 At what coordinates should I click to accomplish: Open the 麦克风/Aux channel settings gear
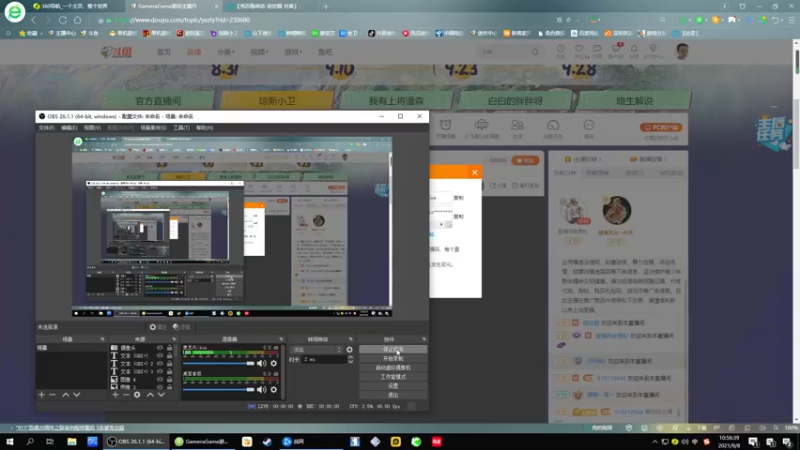tap(274, 363)
